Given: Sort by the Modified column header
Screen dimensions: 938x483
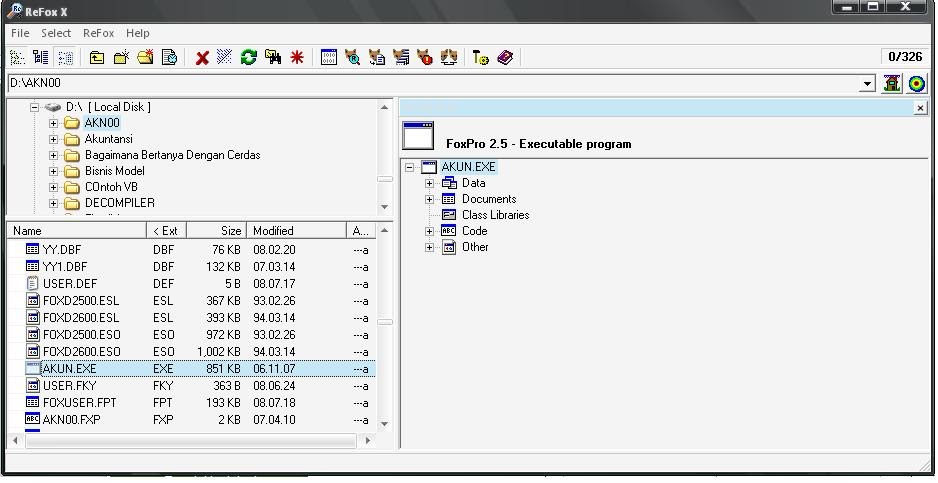Looking at the screenshot, I should (296, 230).
